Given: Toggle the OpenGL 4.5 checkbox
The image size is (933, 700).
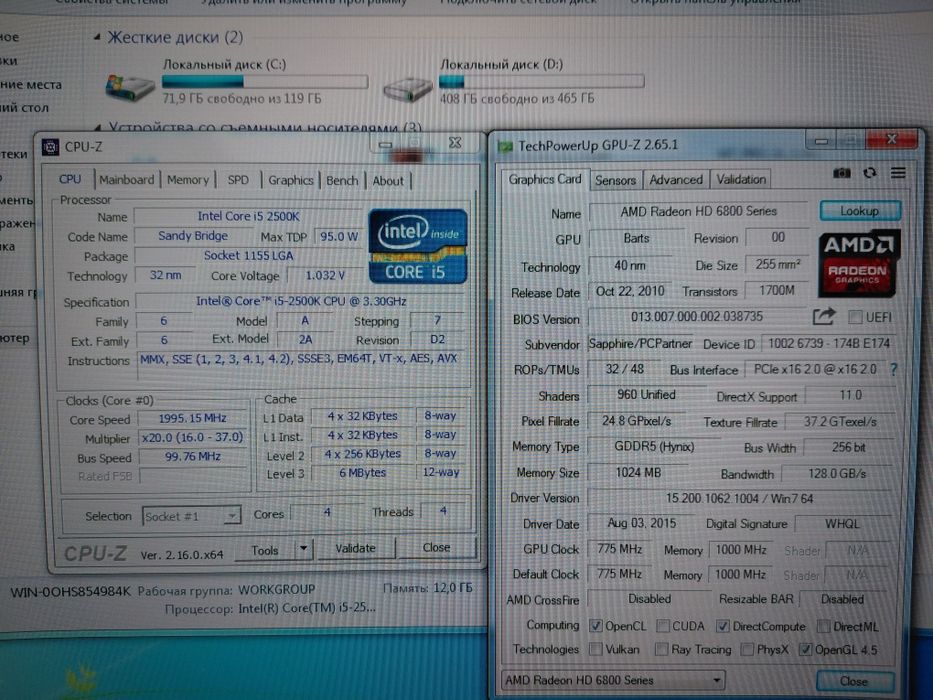Looking at the screenshot, I should click(804, 649).
